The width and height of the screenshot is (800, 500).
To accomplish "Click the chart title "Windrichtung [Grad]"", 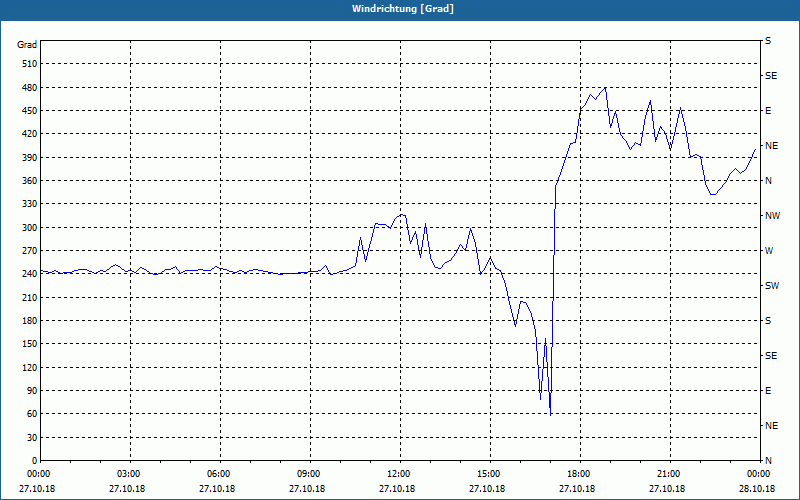I will pyautogui.click(x=403, y=9).
